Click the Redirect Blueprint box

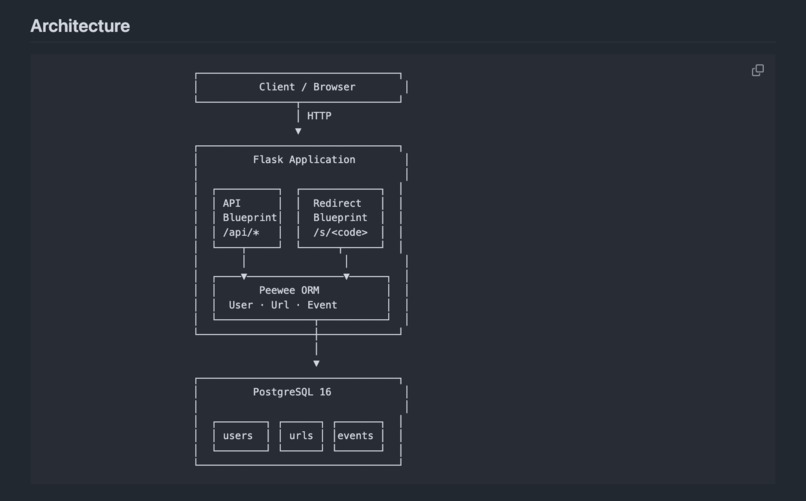[340, 218]
